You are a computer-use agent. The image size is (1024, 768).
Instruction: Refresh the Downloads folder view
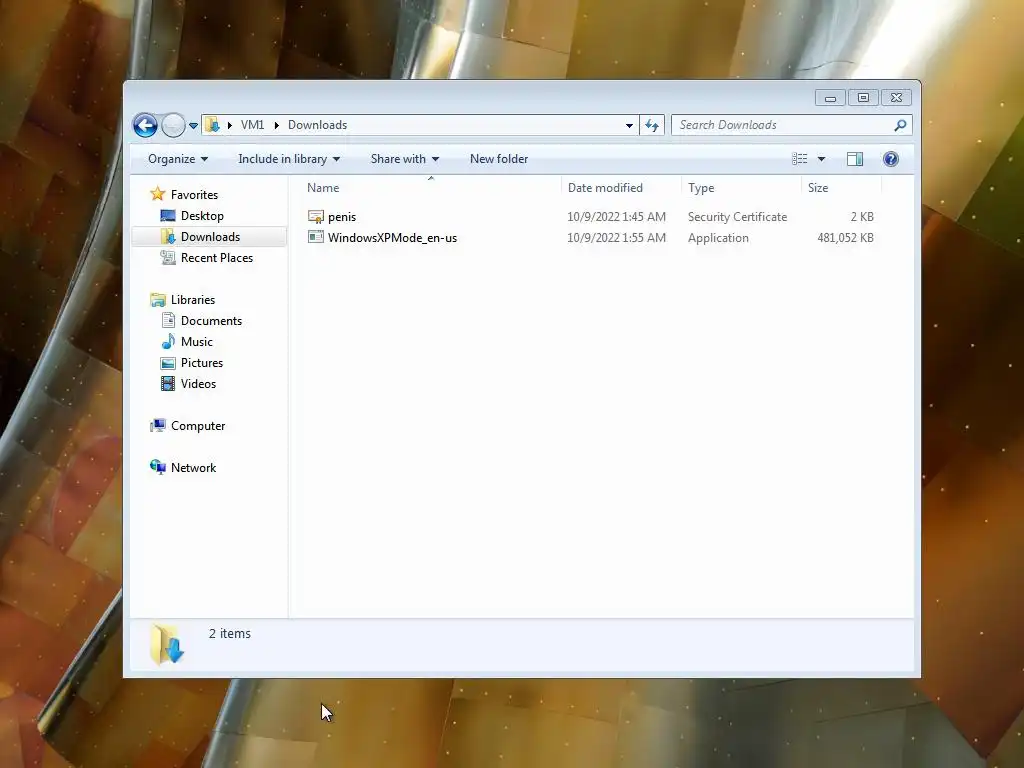pyautogui.click(x=652, y=125)
